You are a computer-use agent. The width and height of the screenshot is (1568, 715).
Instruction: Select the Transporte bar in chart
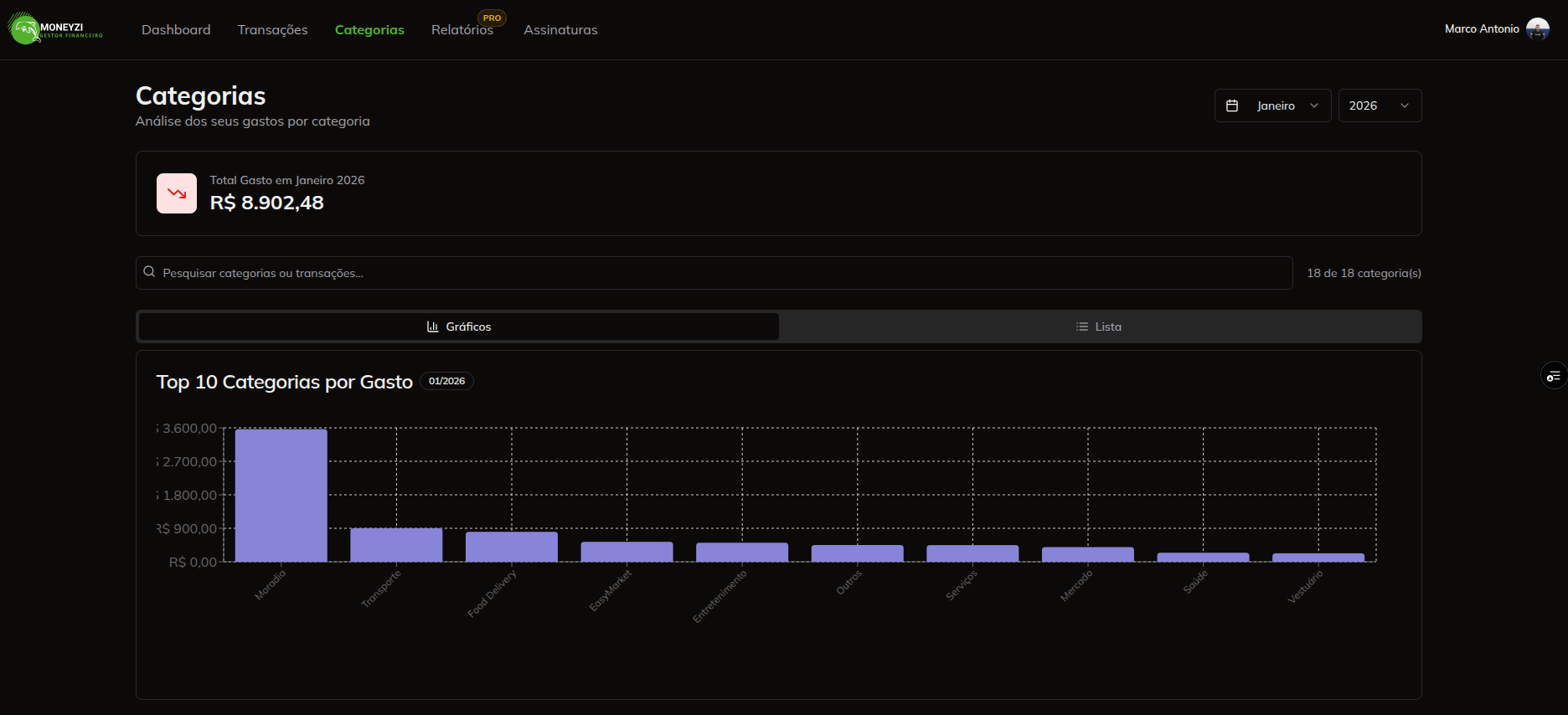[x=396, y=545]
